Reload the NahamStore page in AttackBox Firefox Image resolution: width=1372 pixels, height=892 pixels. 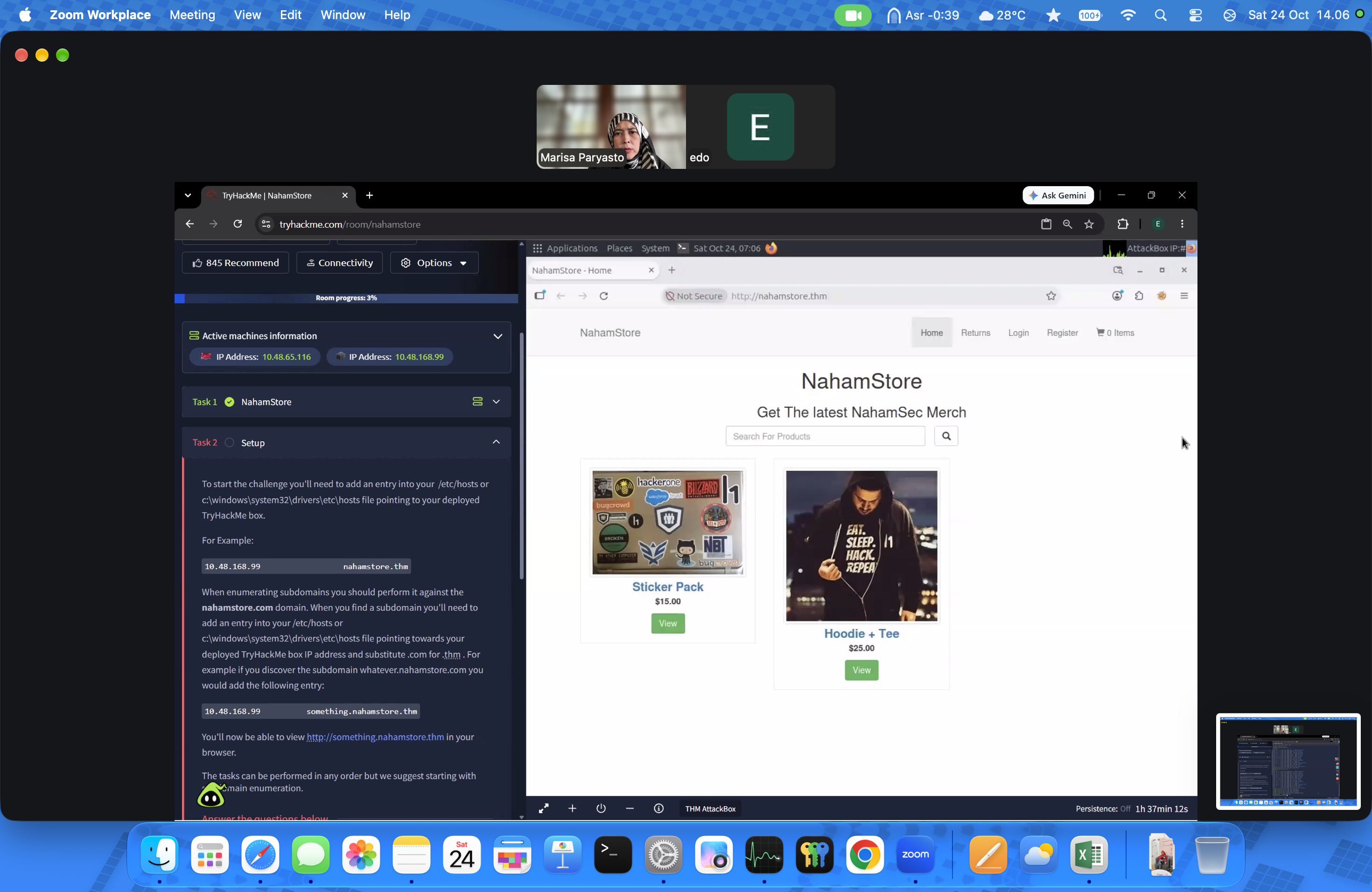point(603,296)
